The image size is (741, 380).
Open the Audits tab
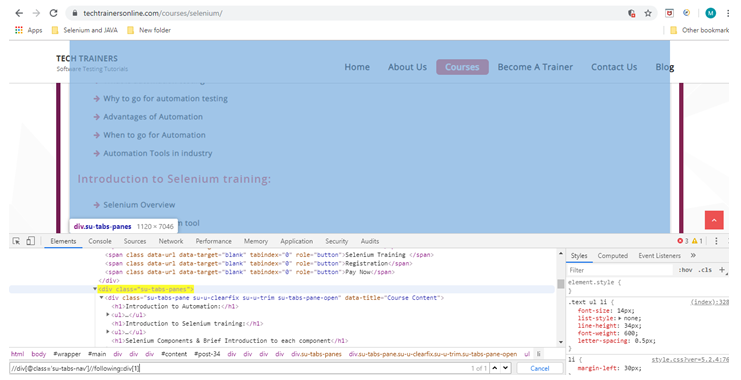370,241
